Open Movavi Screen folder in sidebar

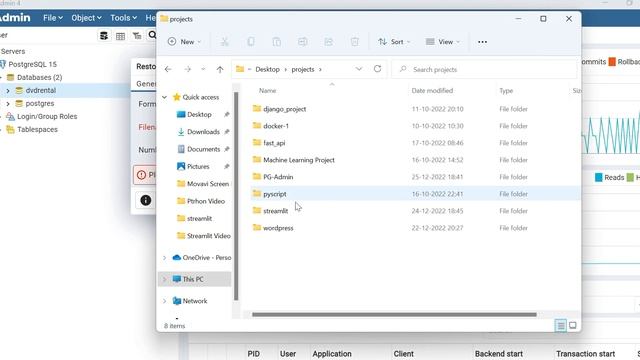(x=203, y=184)
